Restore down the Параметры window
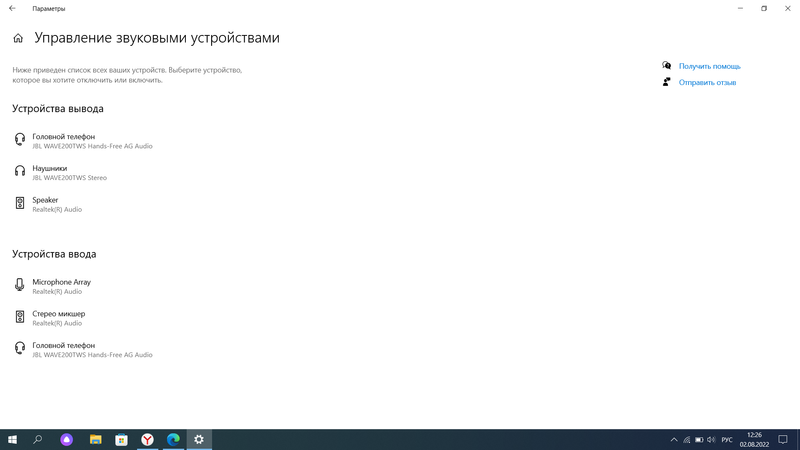This screenshot has width=800, height=450. [x=764, y=8]
